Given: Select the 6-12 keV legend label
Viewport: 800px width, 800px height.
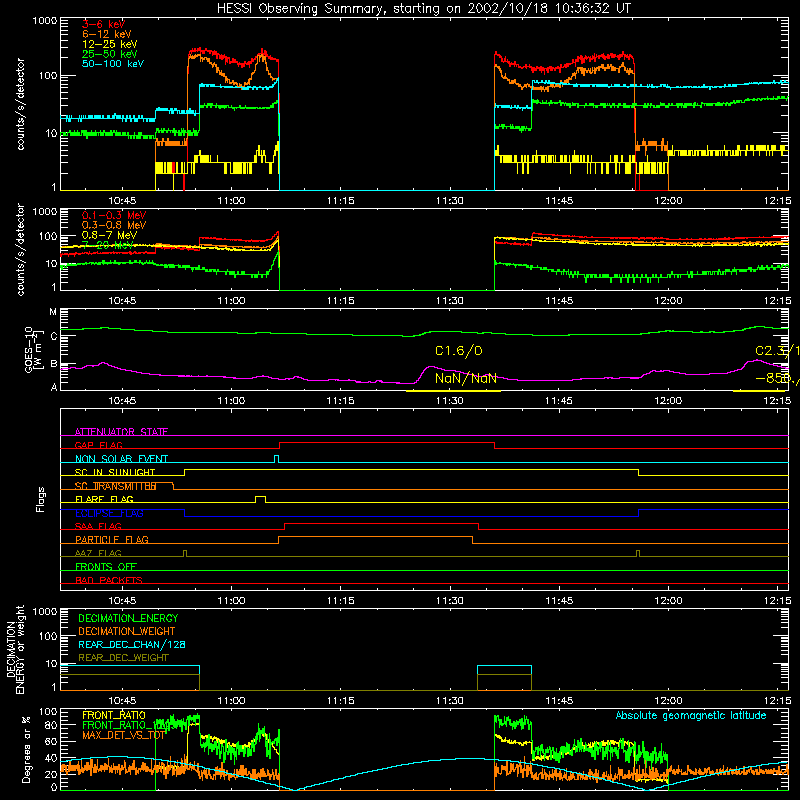Looking at the screenshot, I should click(107, 34).
